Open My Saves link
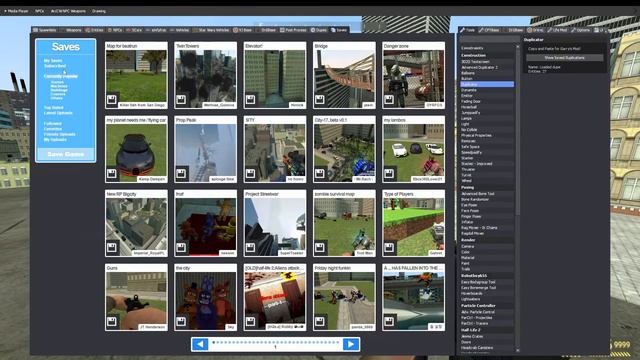 53,60
